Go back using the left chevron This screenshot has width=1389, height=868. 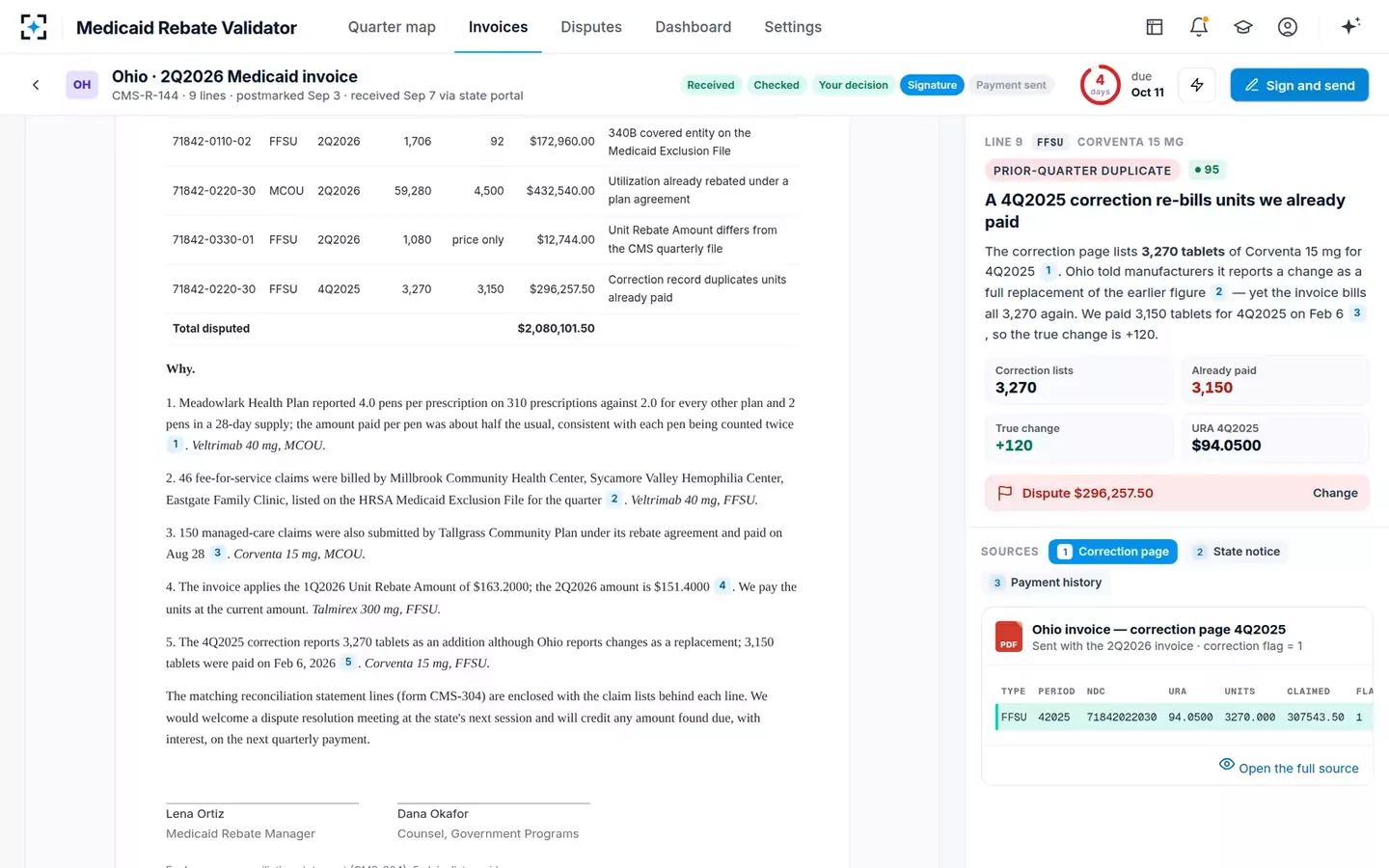point(36,85)
